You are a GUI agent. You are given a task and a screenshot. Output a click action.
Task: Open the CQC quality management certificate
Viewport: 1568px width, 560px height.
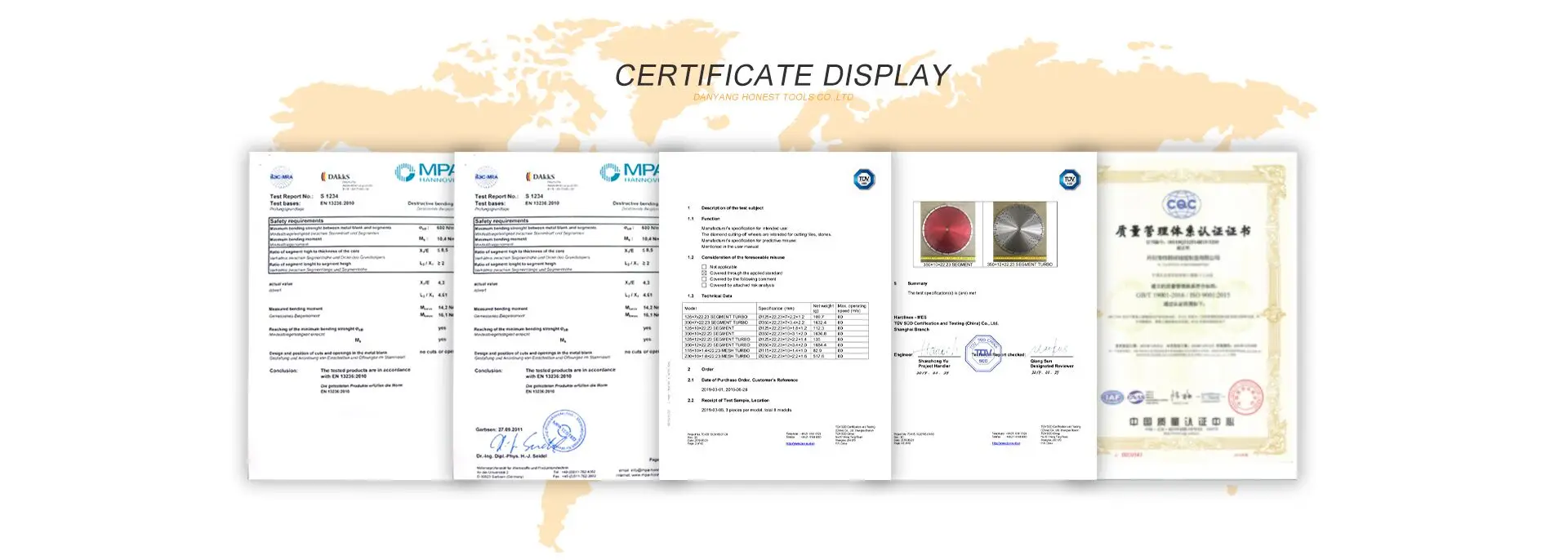(1196, 315)
